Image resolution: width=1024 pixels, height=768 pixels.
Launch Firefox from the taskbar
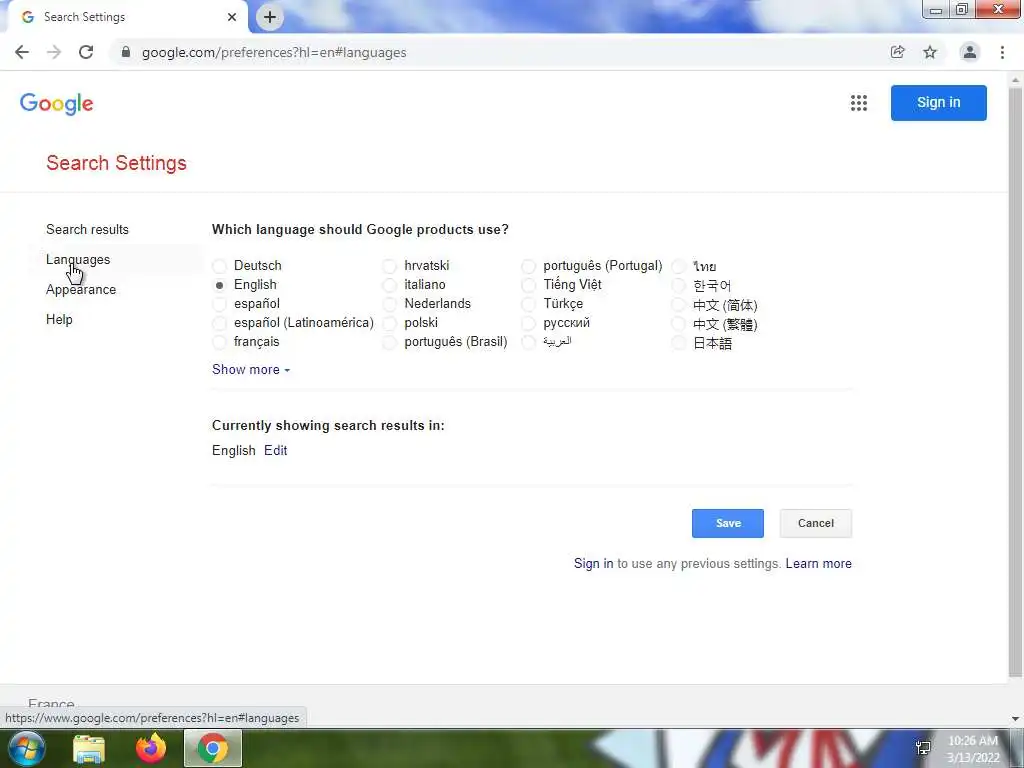[x=151, y=748]
